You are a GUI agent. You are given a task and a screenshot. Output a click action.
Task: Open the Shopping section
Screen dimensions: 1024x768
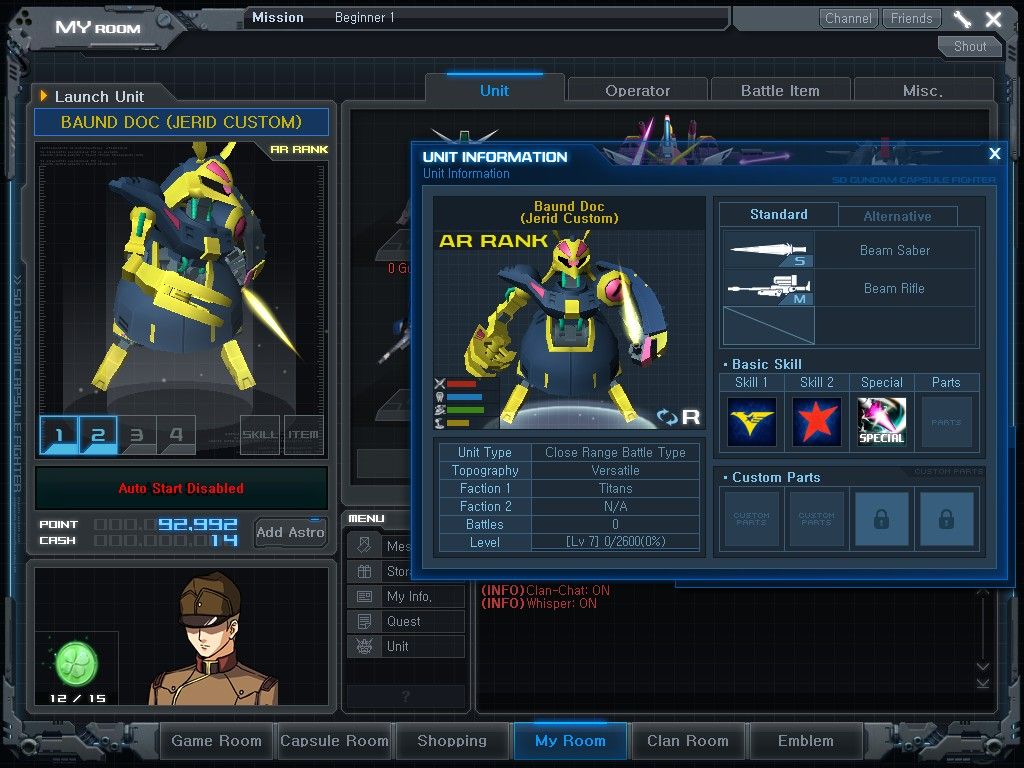click(452, 741)
